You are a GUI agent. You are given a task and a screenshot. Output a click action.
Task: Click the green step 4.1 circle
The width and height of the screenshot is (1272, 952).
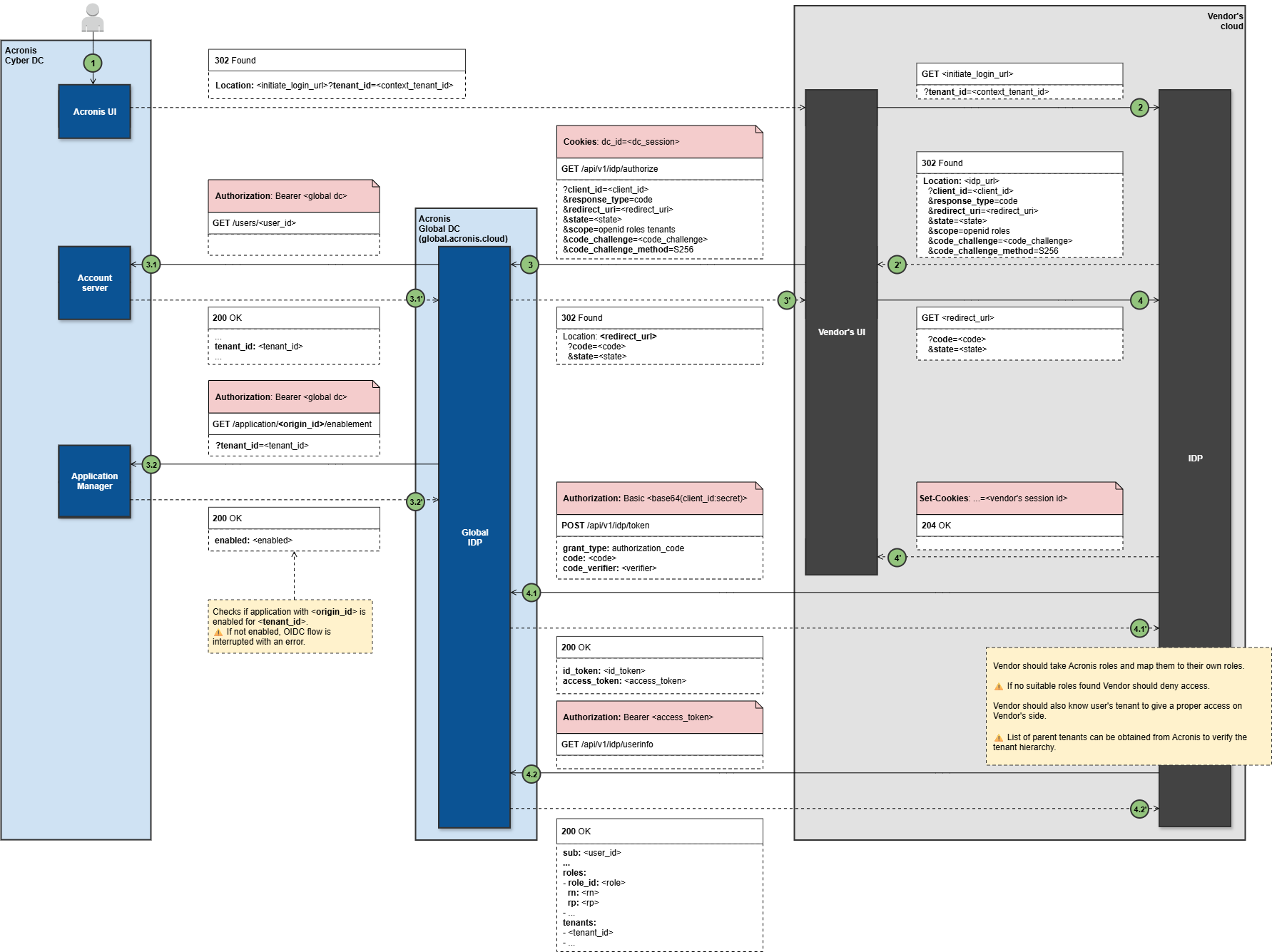click(x=531, y=593)
